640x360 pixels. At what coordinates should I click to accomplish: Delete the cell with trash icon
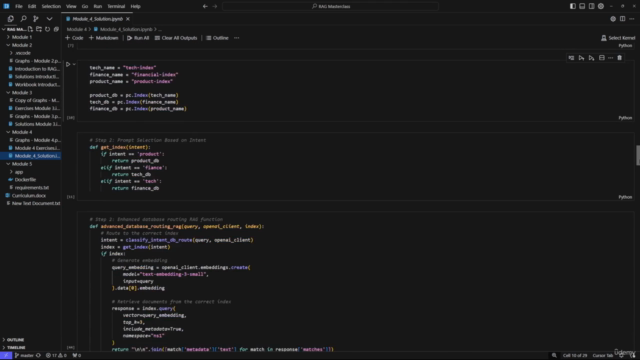point(620,58)
